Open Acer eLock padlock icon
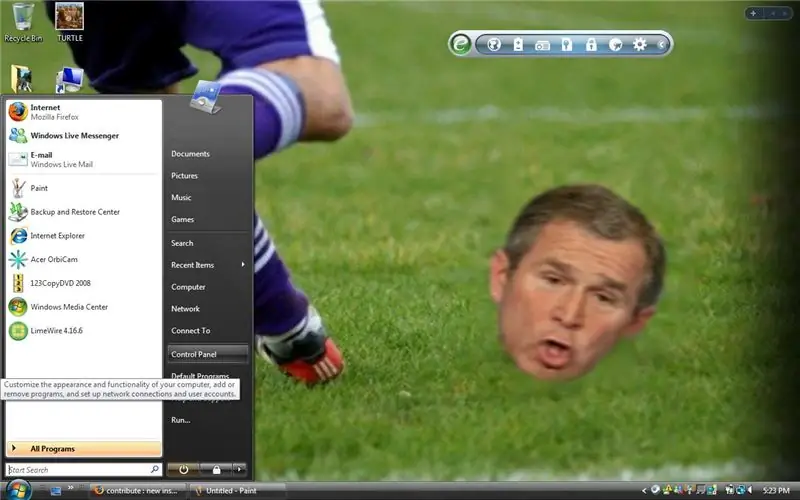This screenshot has width=800, height=500. coord(591,44)
